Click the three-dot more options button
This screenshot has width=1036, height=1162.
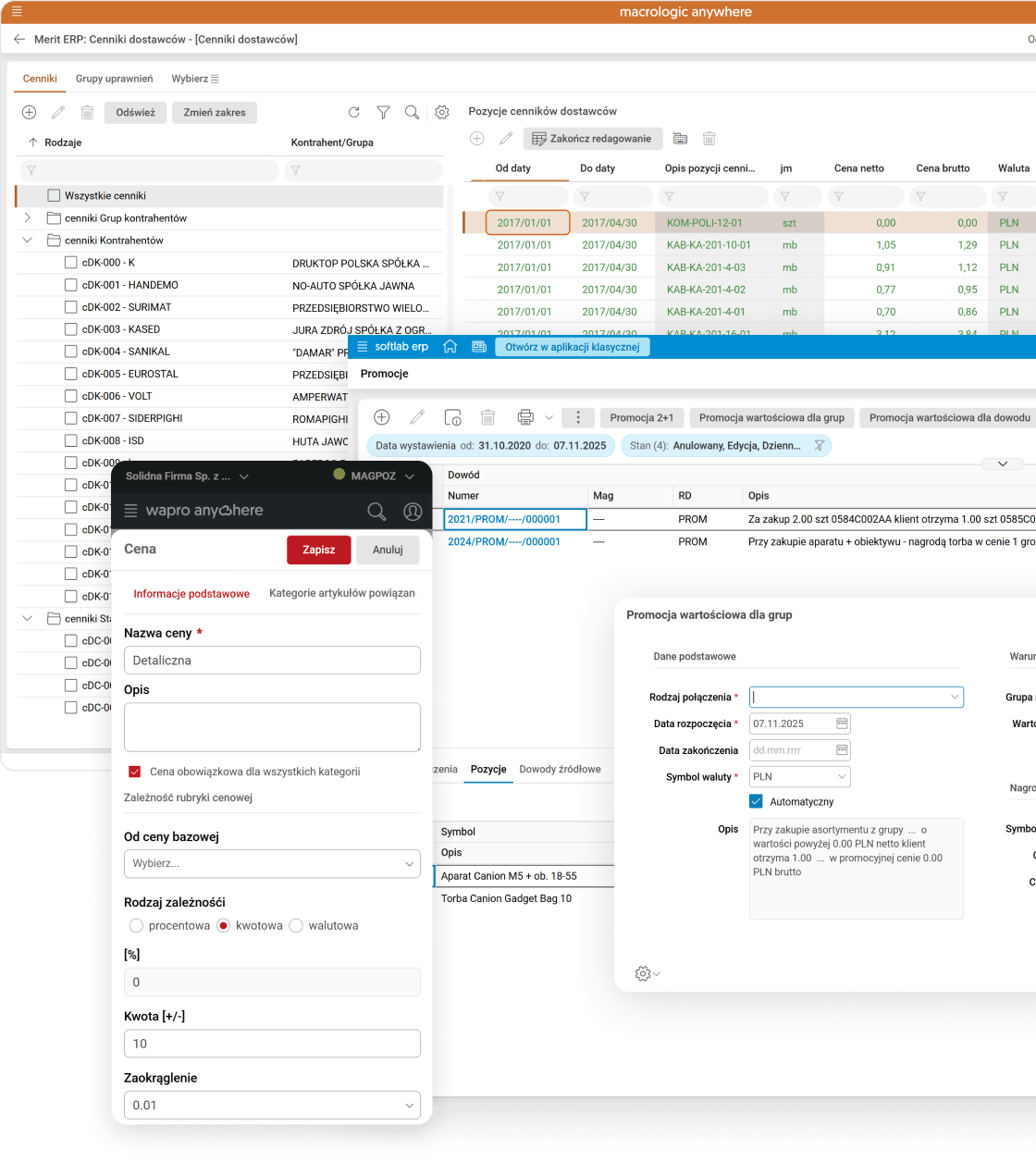(x=578, y=417)
